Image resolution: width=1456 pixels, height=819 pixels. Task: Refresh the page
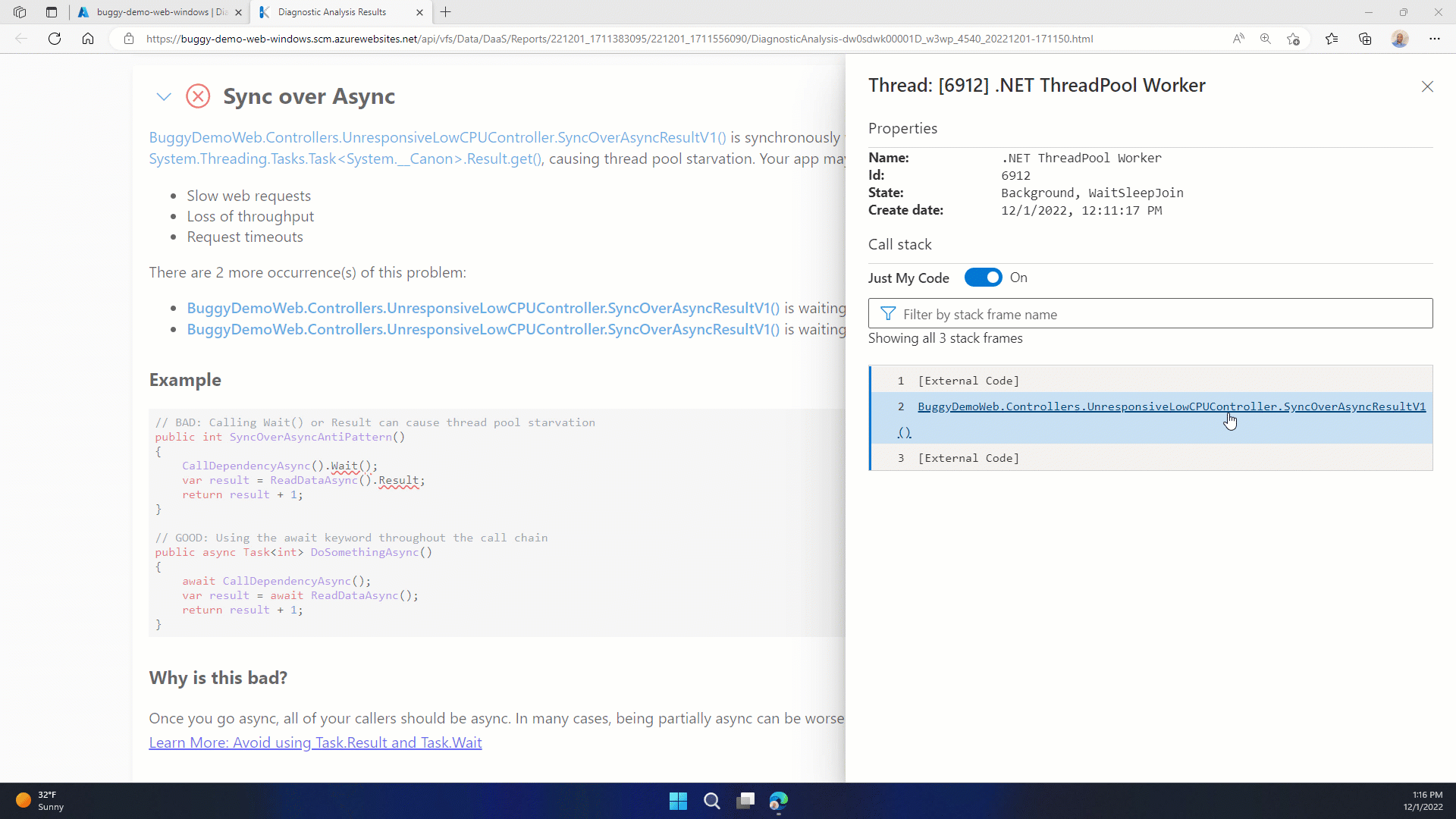pos(55,39)
